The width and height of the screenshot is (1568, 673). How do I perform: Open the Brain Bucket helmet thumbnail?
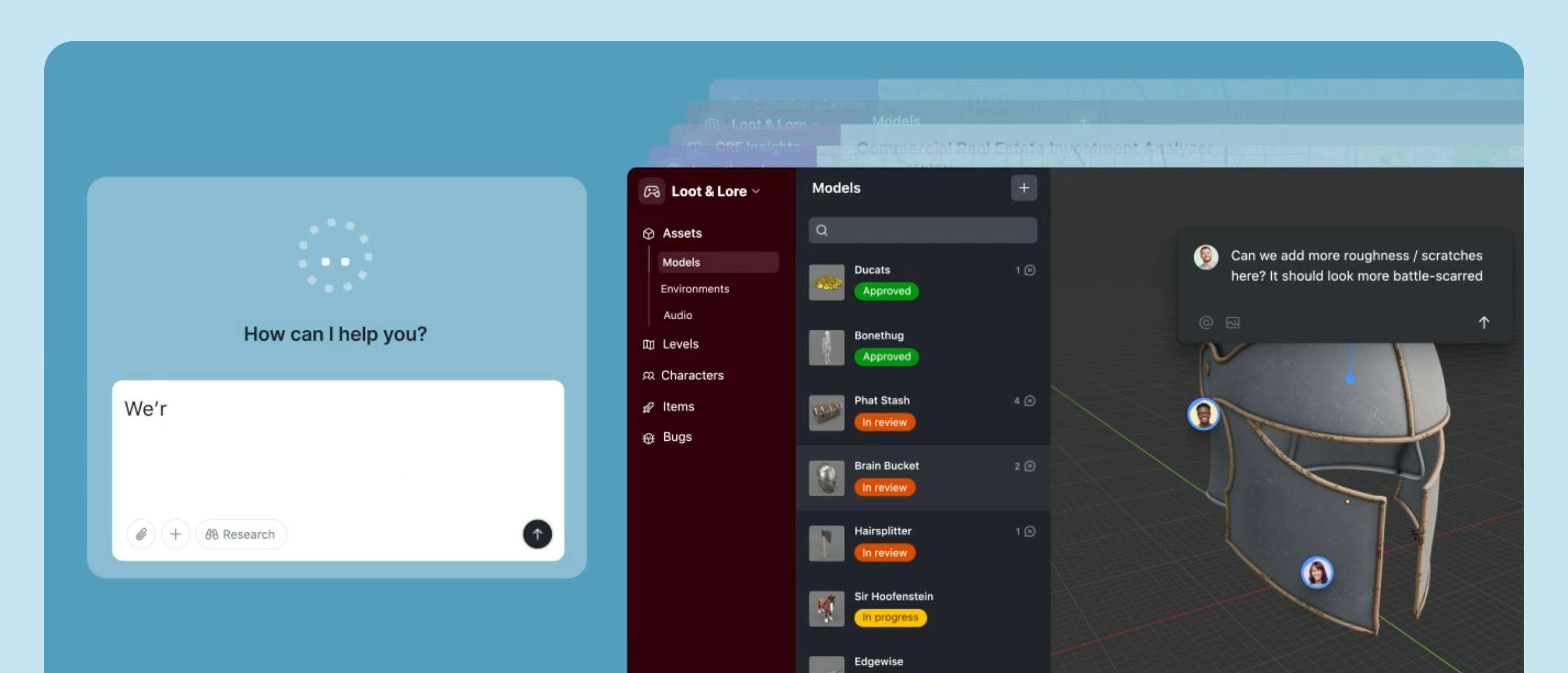826,478
